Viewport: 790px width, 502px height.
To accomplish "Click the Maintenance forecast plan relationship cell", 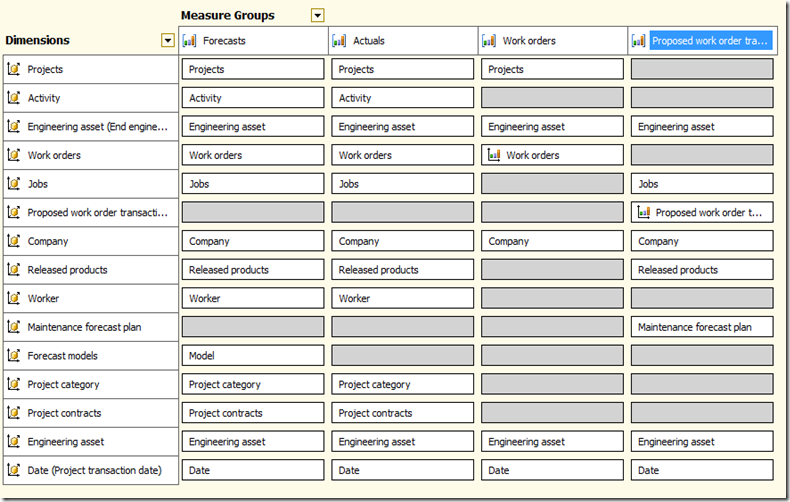I will point(702,327).
